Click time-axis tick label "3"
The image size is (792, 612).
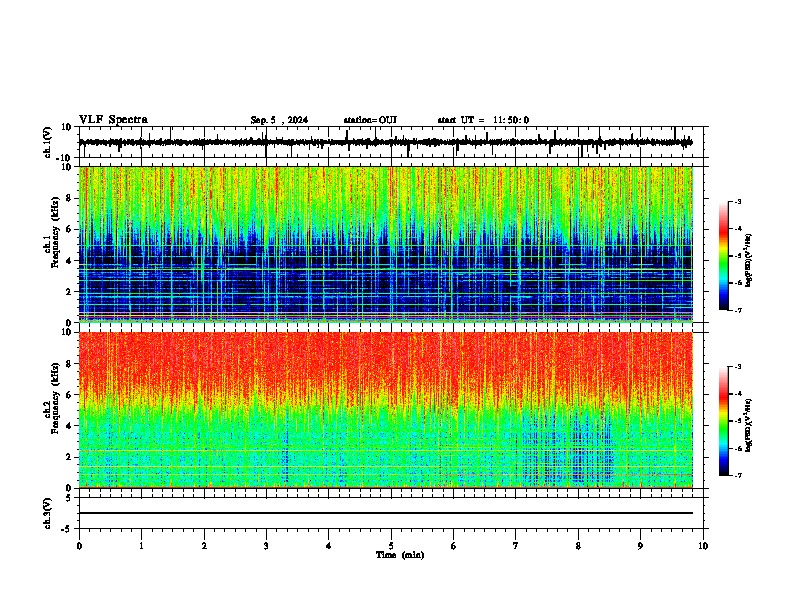tap(266, 546)
